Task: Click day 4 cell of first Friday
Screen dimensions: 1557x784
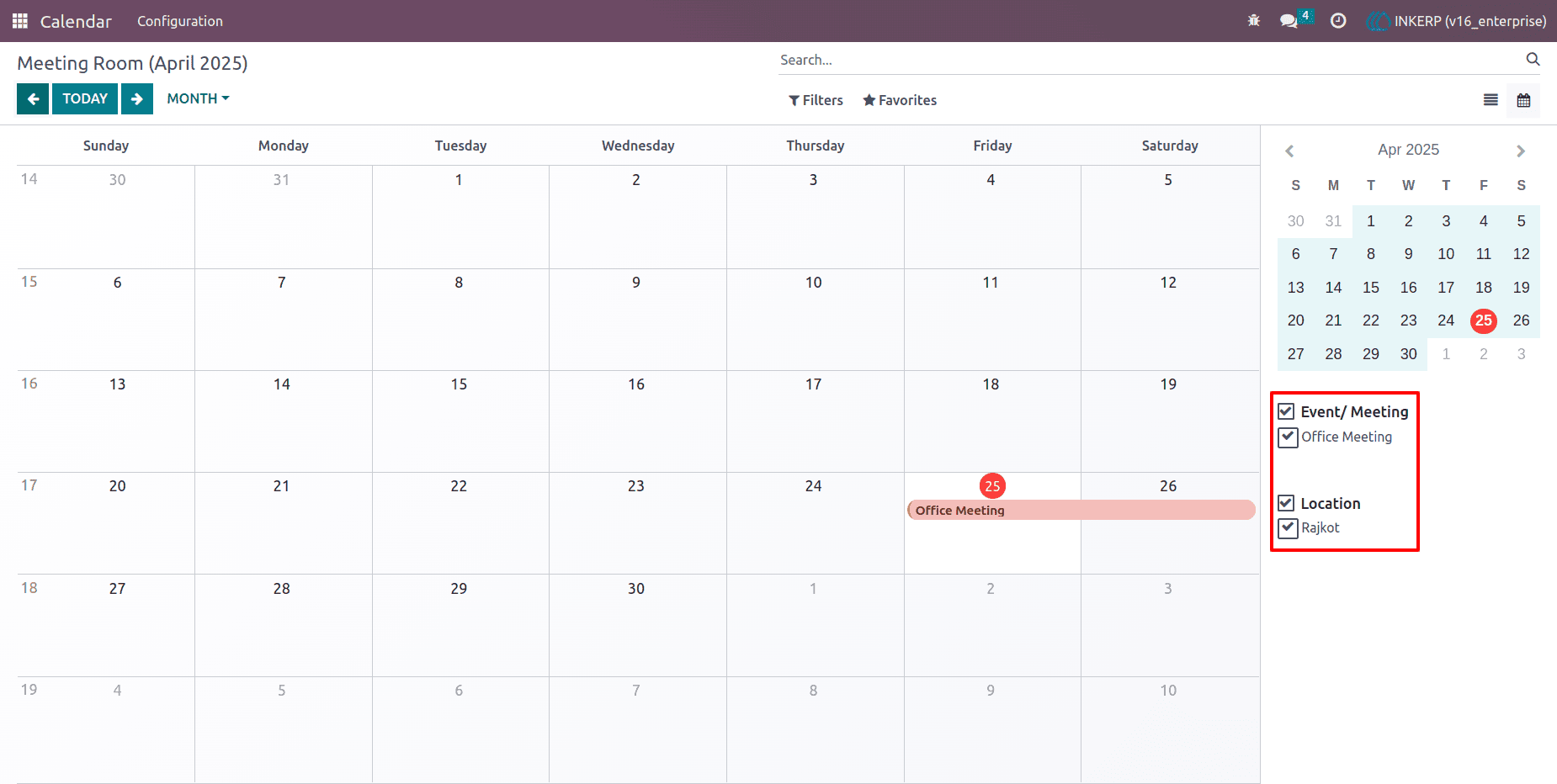Action: pos(992,217)
